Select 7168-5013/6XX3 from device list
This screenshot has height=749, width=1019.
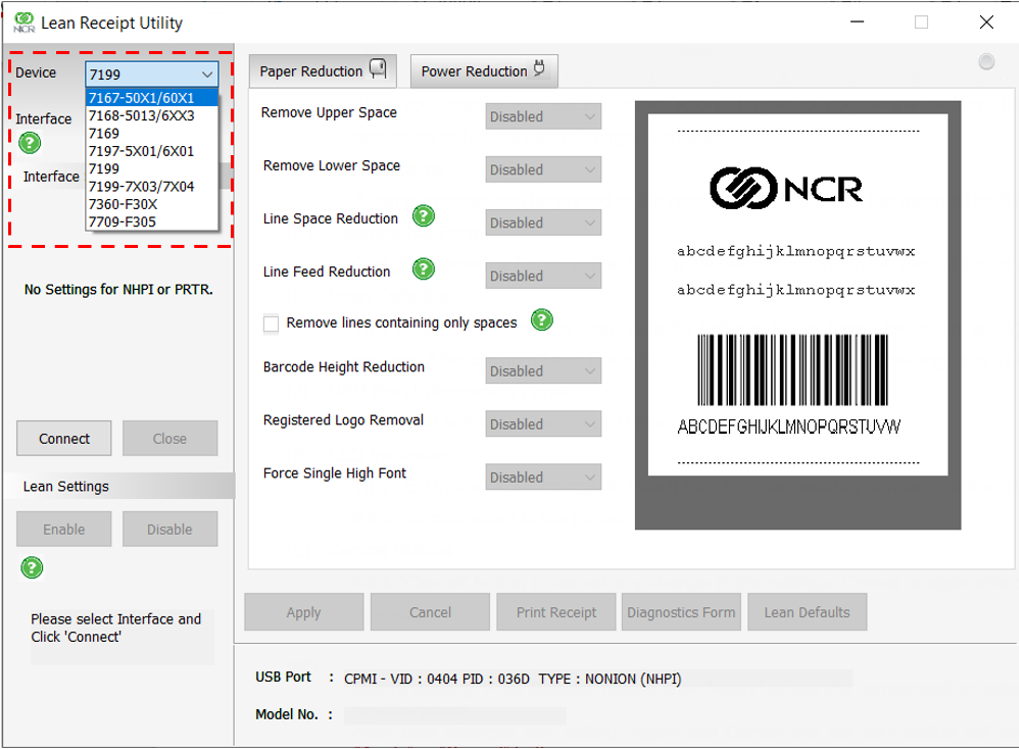pos(152,116)
